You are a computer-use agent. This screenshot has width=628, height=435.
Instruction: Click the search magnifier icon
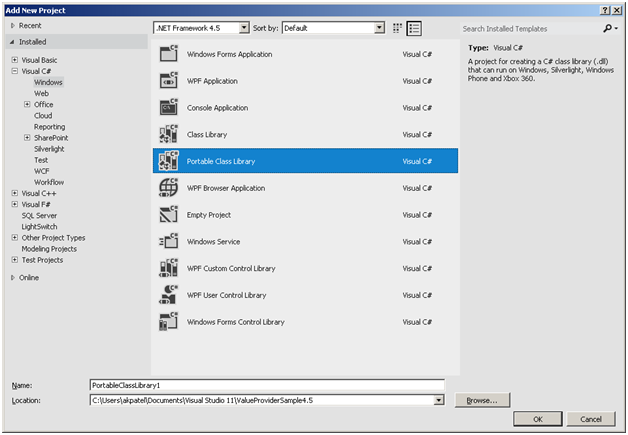coord(608,28)
